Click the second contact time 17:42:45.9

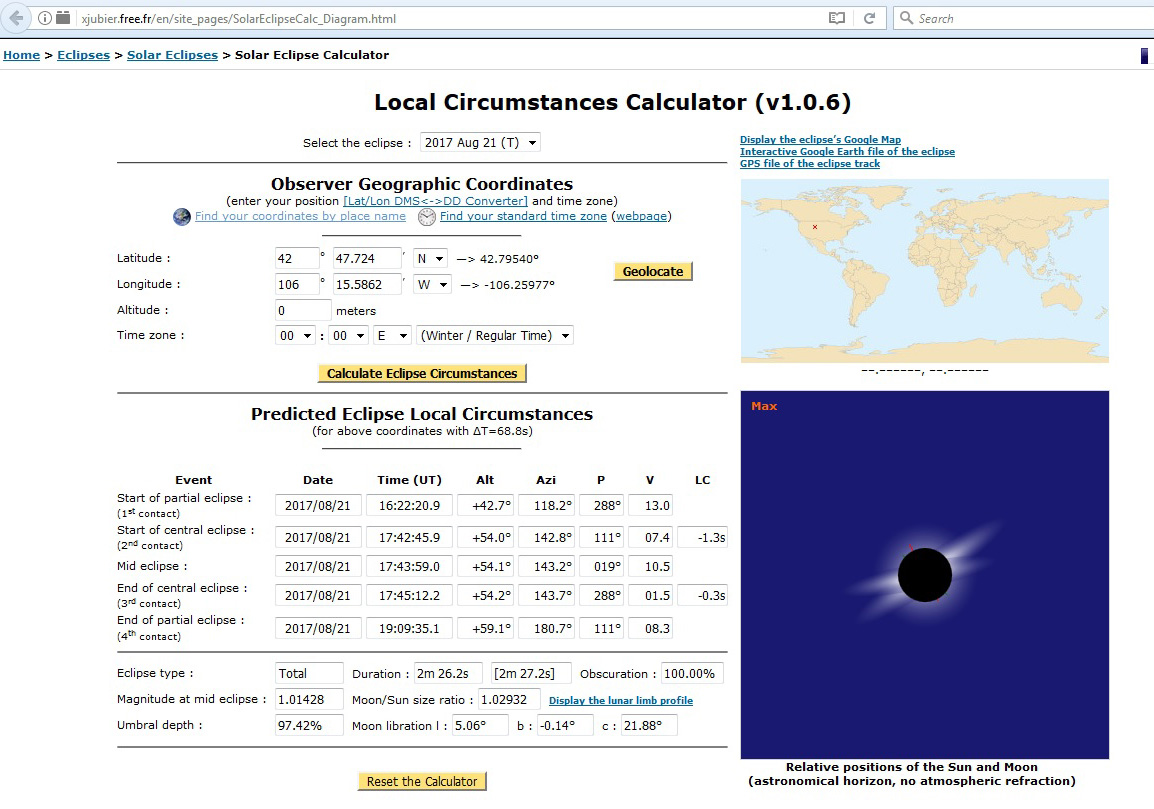[409, 537]
